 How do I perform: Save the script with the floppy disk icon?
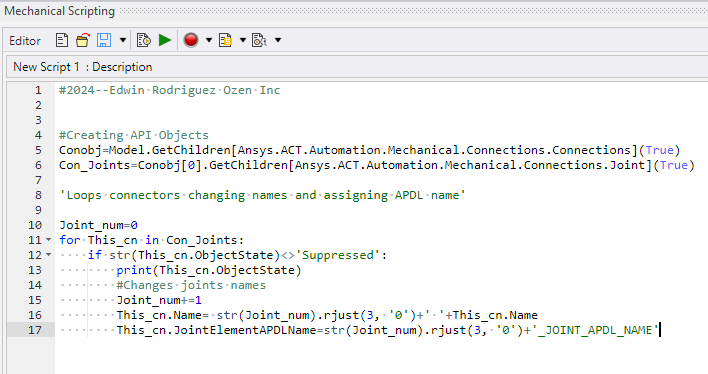(x=104, y=41)
